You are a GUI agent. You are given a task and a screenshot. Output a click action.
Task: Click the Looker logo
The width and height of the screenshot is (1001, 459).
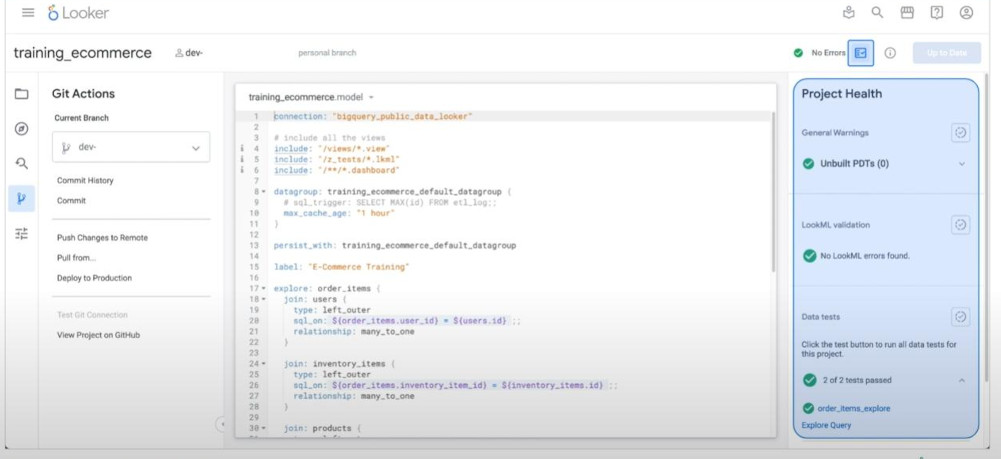(79, 12)
